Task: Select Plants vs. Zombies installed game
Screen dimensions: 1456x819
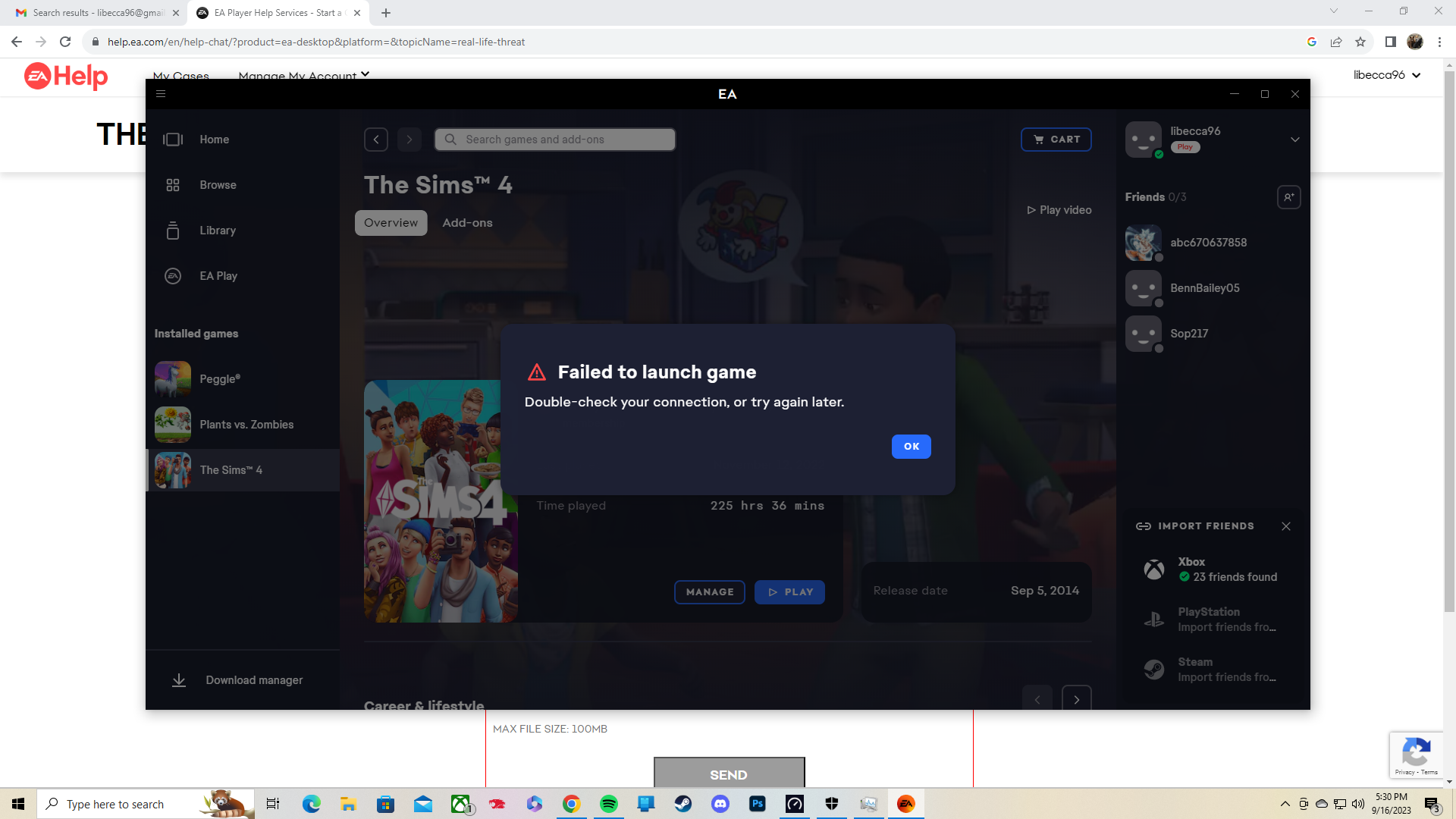Action: pyautogui.click(x=243, y=425)
